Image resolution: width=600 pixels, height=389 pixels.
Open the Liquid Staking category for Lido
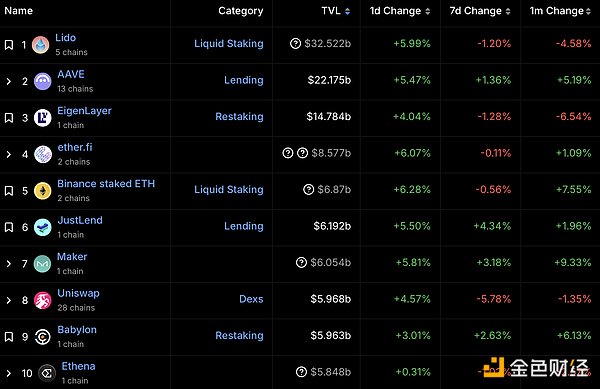pos(229,44)
